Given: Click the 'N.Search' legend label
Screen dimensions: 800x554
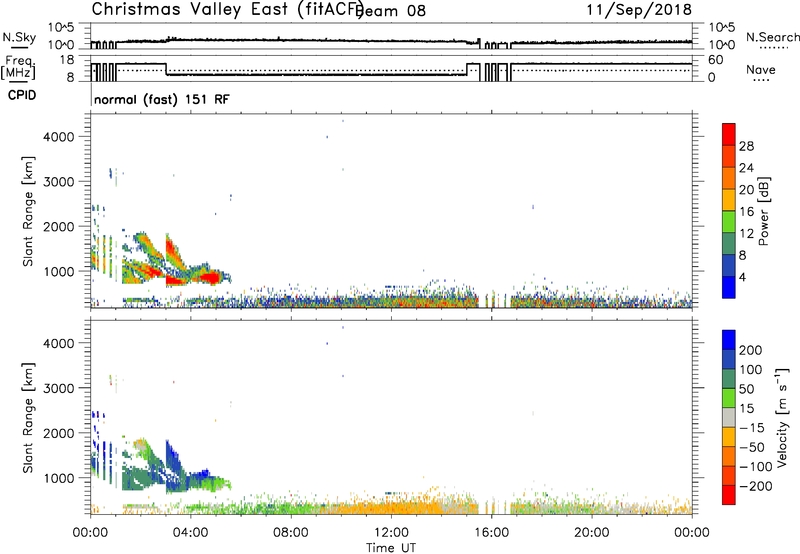Looking at the screenshot, I should pyautogui.click(x=772, y=37).
